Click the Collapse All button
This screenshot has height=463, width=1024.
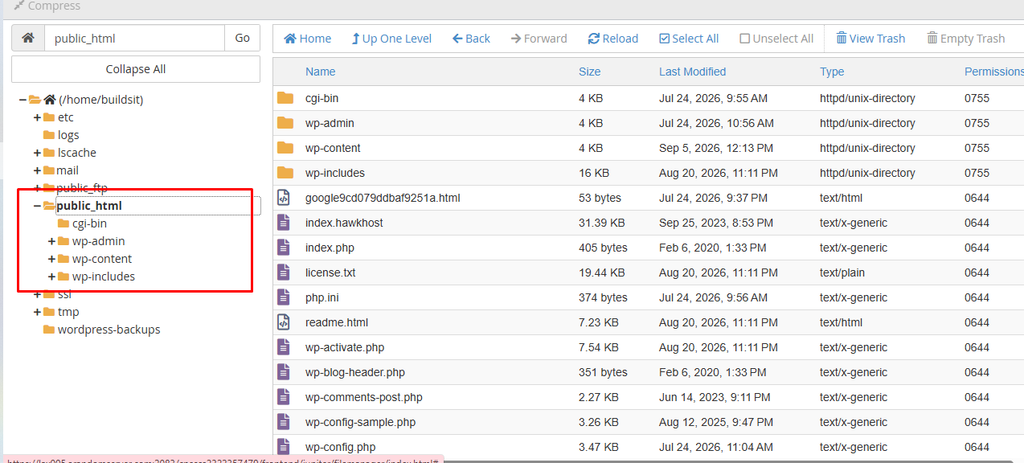click(136, 69)
